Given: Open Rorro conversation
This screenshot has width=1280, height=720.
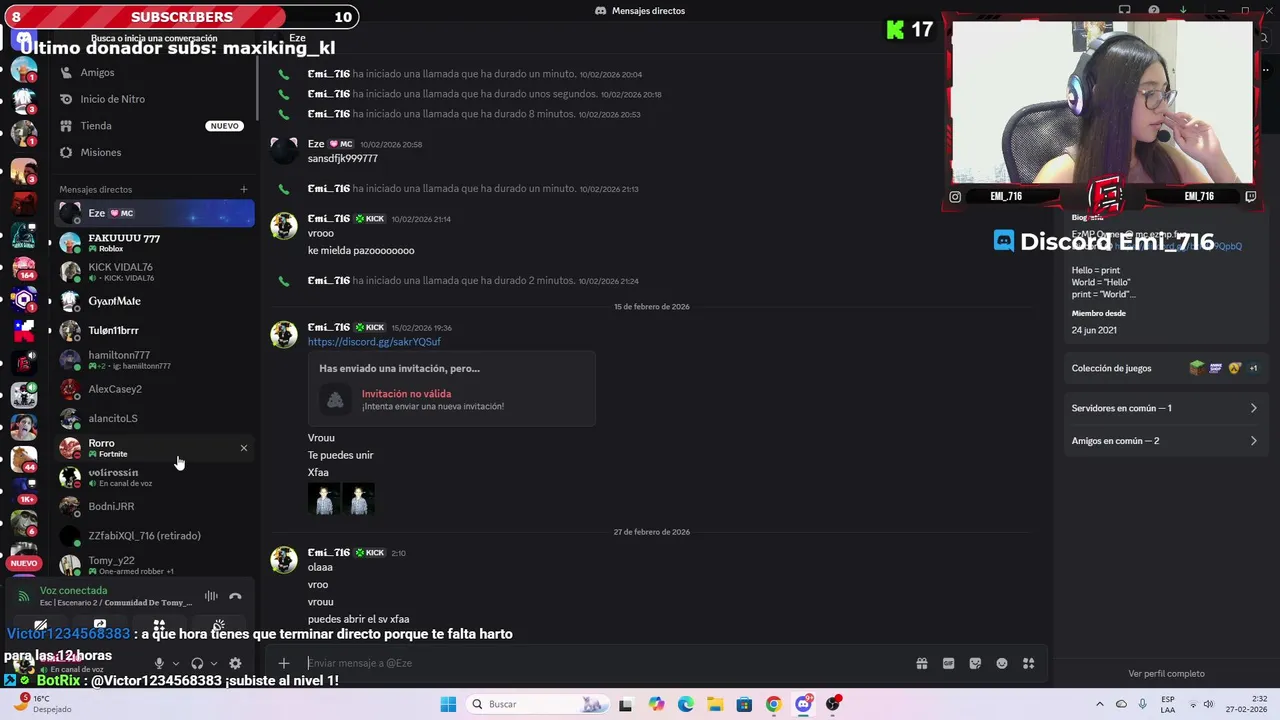Looking at the screenshot, I should (154, 448).
